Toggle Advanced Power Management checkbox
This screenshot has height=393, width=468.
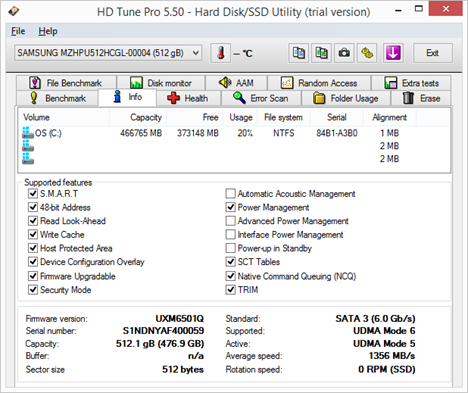point(230,221)
